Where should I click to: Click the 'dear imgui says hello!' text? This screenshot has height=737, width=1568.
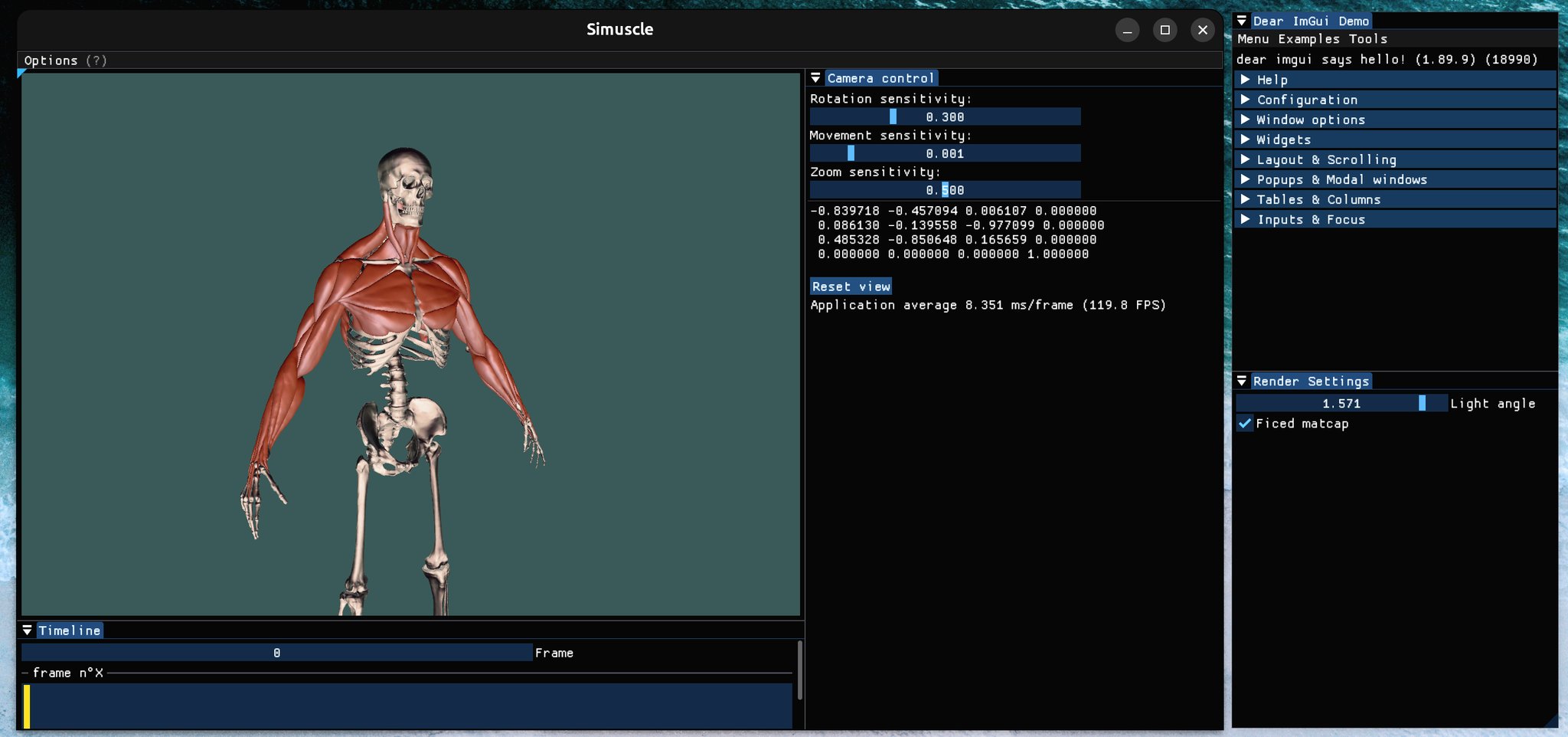pyautogui.click(x=1321, y=60)
